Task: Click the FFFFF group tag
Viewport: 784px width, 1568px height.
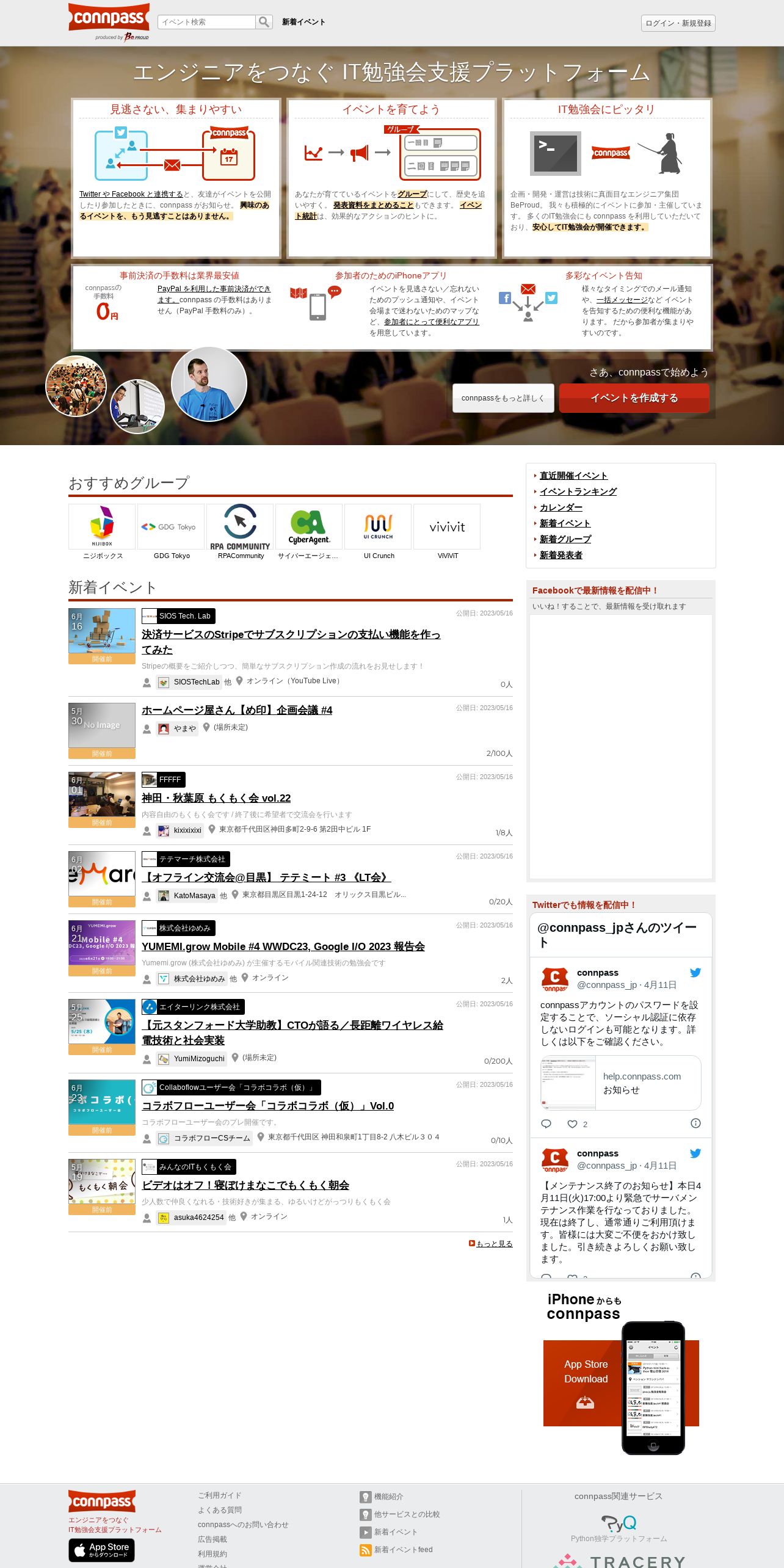Action: pos(163,780)
